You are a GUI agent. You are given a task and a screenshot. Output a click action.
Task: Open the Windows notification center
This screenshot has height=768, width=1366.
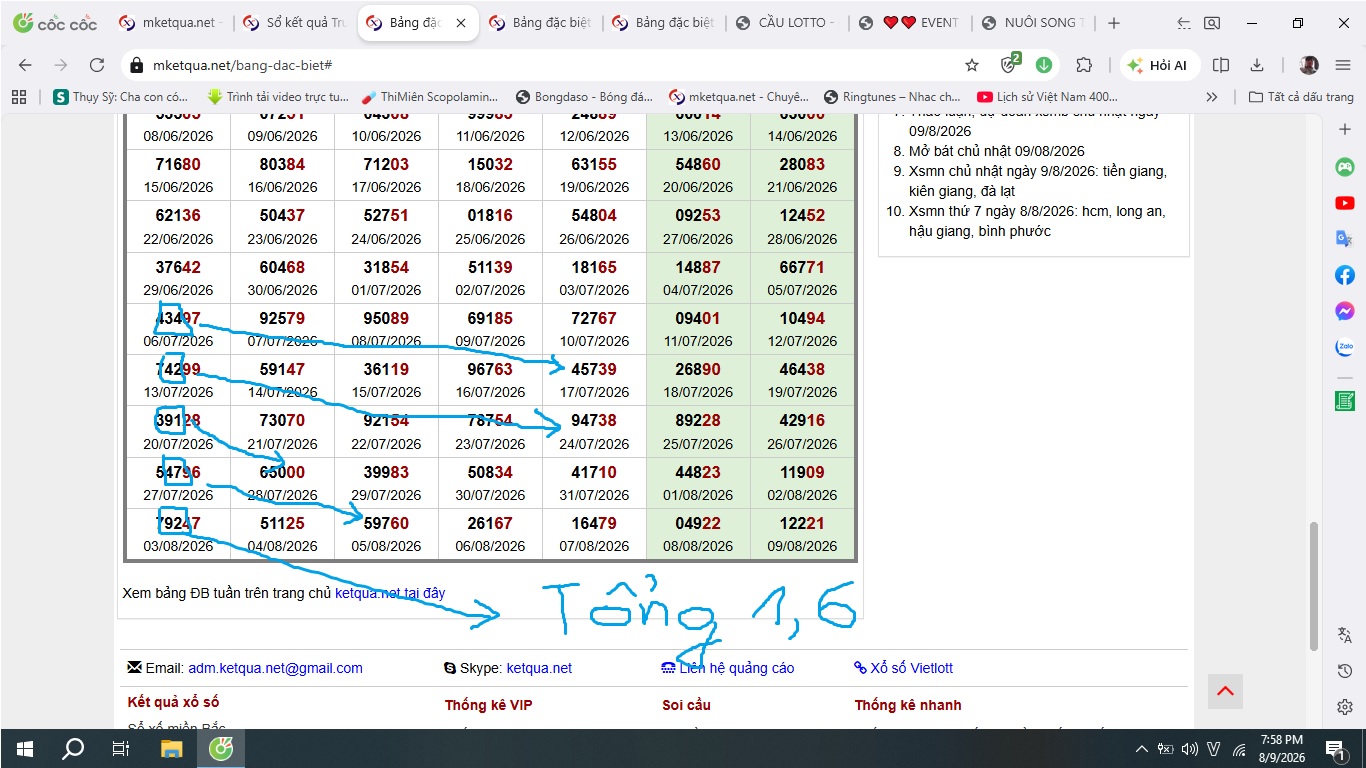(x=1335, y=748)
